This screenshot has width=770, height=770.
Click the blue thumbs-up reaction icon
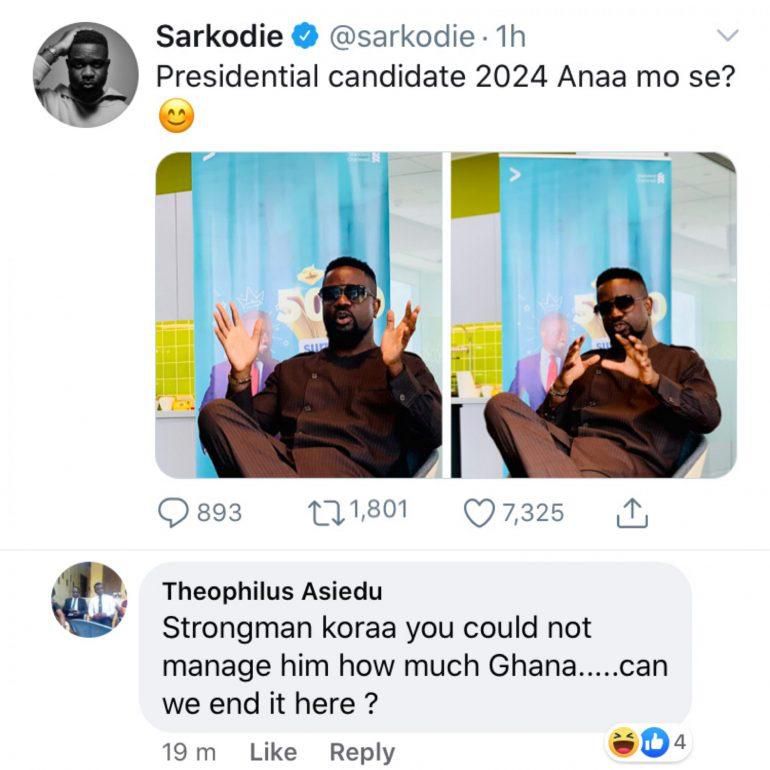[x=653, y=742]
